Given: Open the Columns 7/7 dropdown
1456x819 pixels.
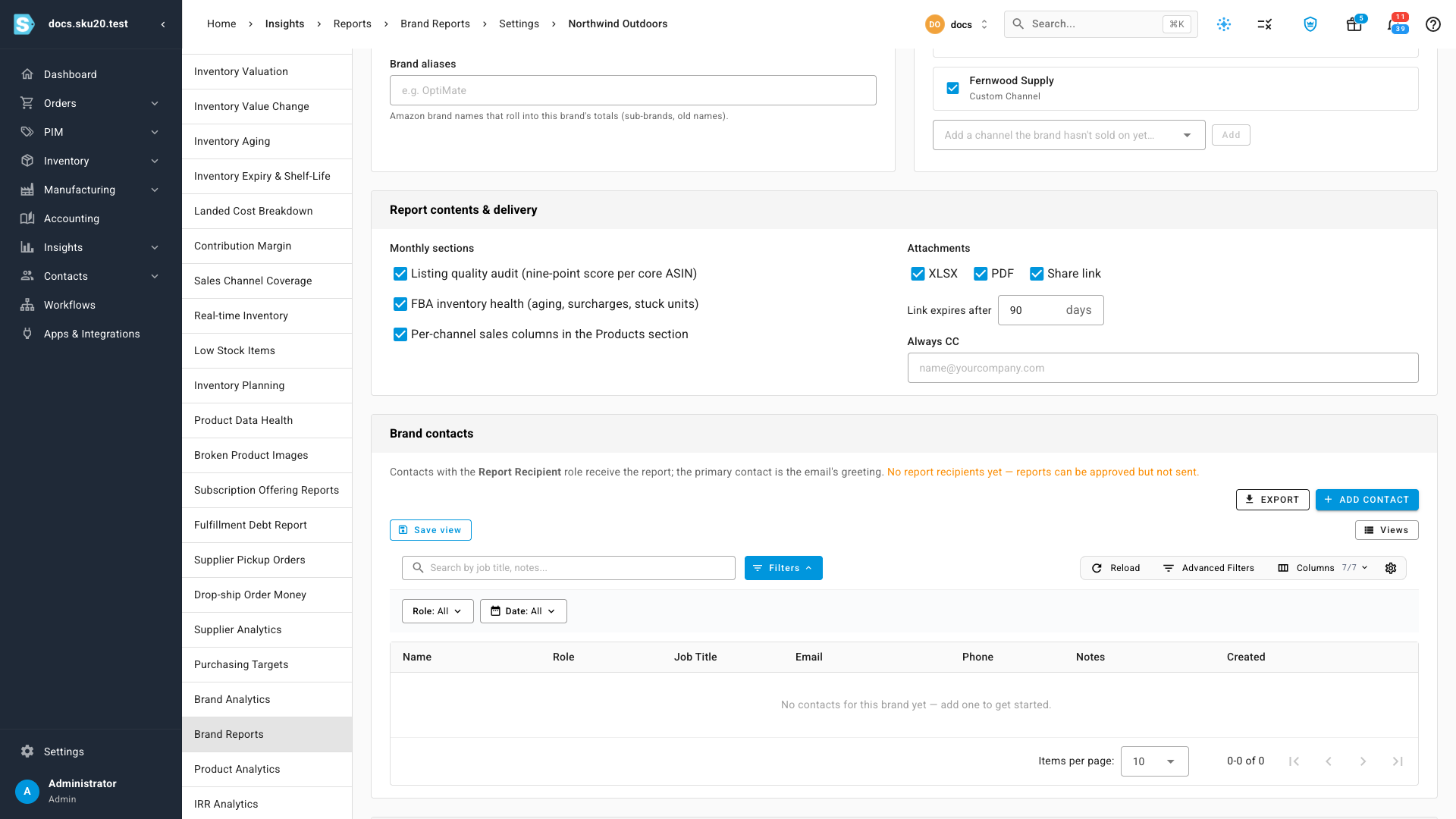Looking at the screenshot, I should pyautogui.click(x=1323, y=568).
